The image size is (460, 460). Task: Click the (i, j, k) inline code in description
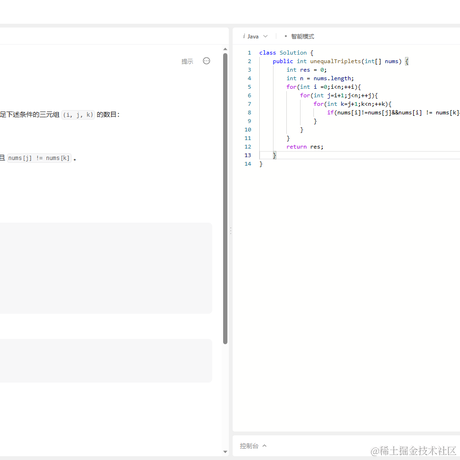coord(78,115)
